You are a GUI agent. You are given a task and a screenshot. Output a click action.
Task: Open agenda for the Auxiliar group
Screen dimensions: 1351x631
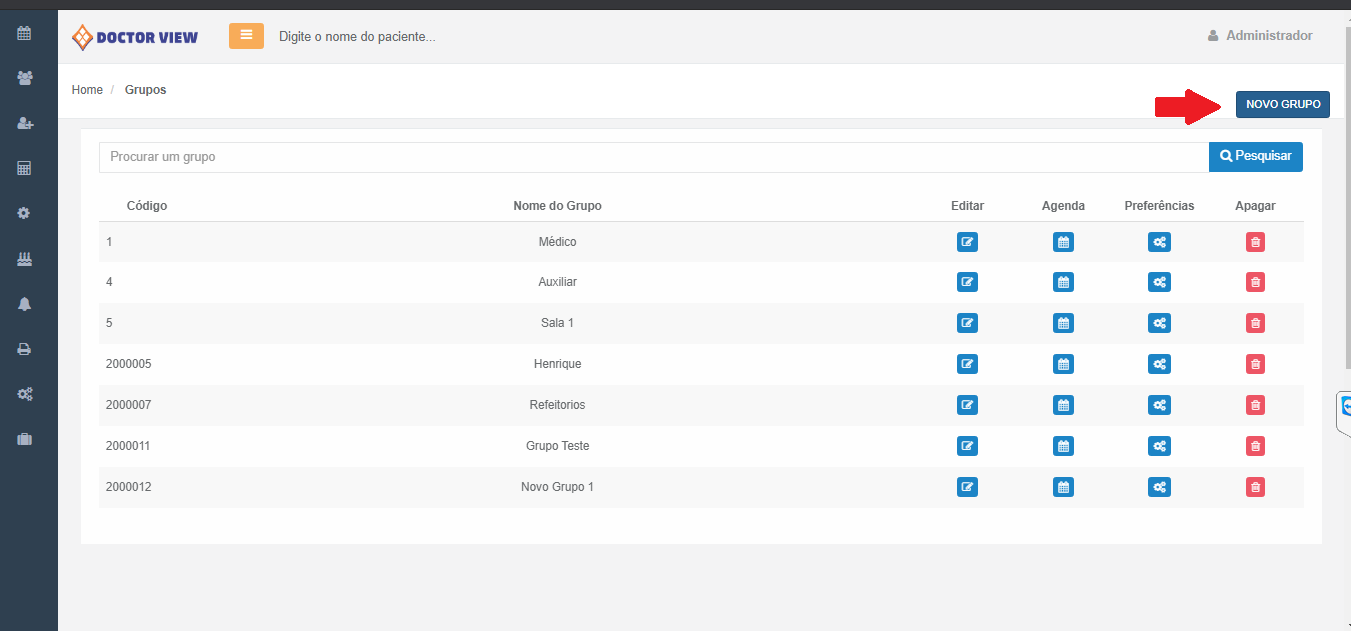[1063, 282]
